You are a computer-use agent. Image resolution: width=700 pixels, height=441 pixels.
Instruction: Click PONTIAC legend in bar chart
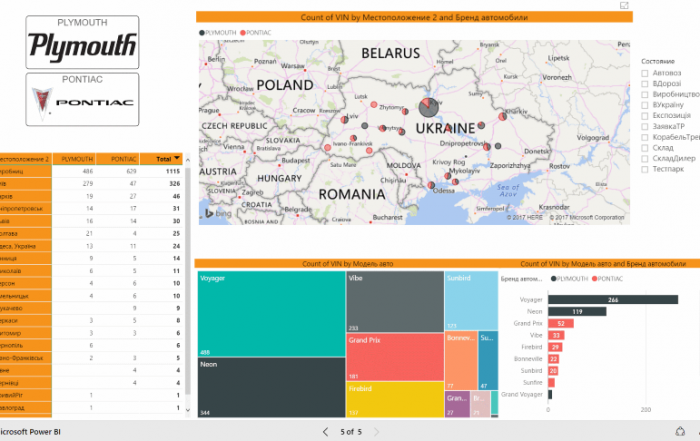tap(608, 279)
